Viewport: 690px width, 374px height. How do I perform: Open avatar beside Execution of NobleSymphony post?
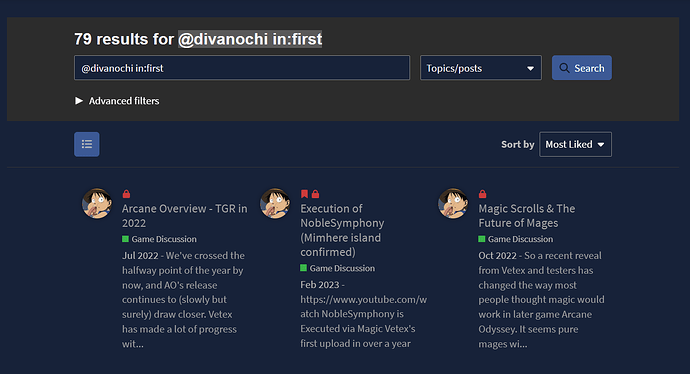click(275, 203)
